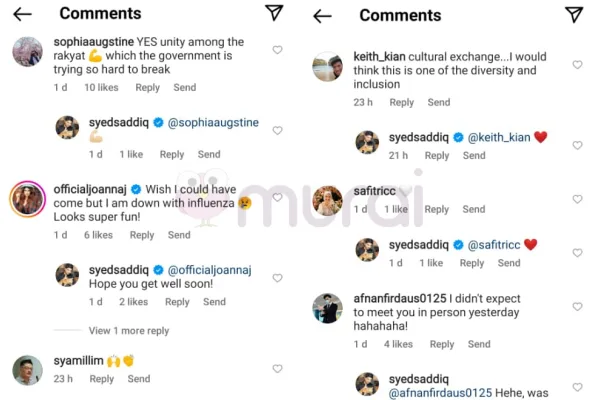Go back using right panel arrow
This screenshot has height=400, width=600.
322,15
